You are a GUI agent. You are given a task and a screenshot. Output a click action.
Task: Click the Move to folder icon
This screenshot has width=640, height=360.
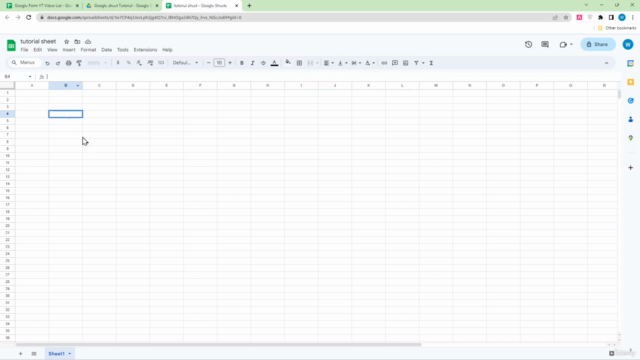(x=77, y=42)
